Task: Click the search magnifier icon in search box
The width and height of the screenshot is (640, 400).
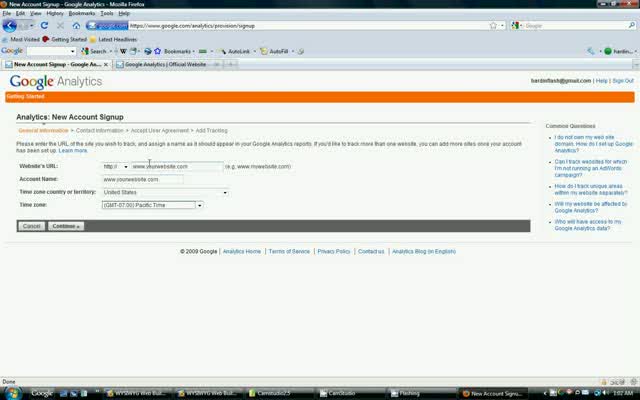Action: (x=631, y=25)
